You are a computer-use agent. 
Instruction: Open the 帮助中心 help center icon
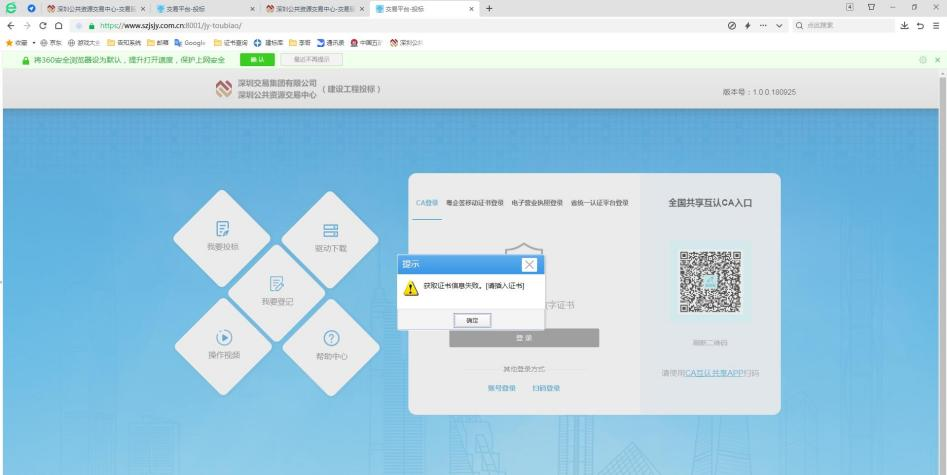tap(331, 343)
